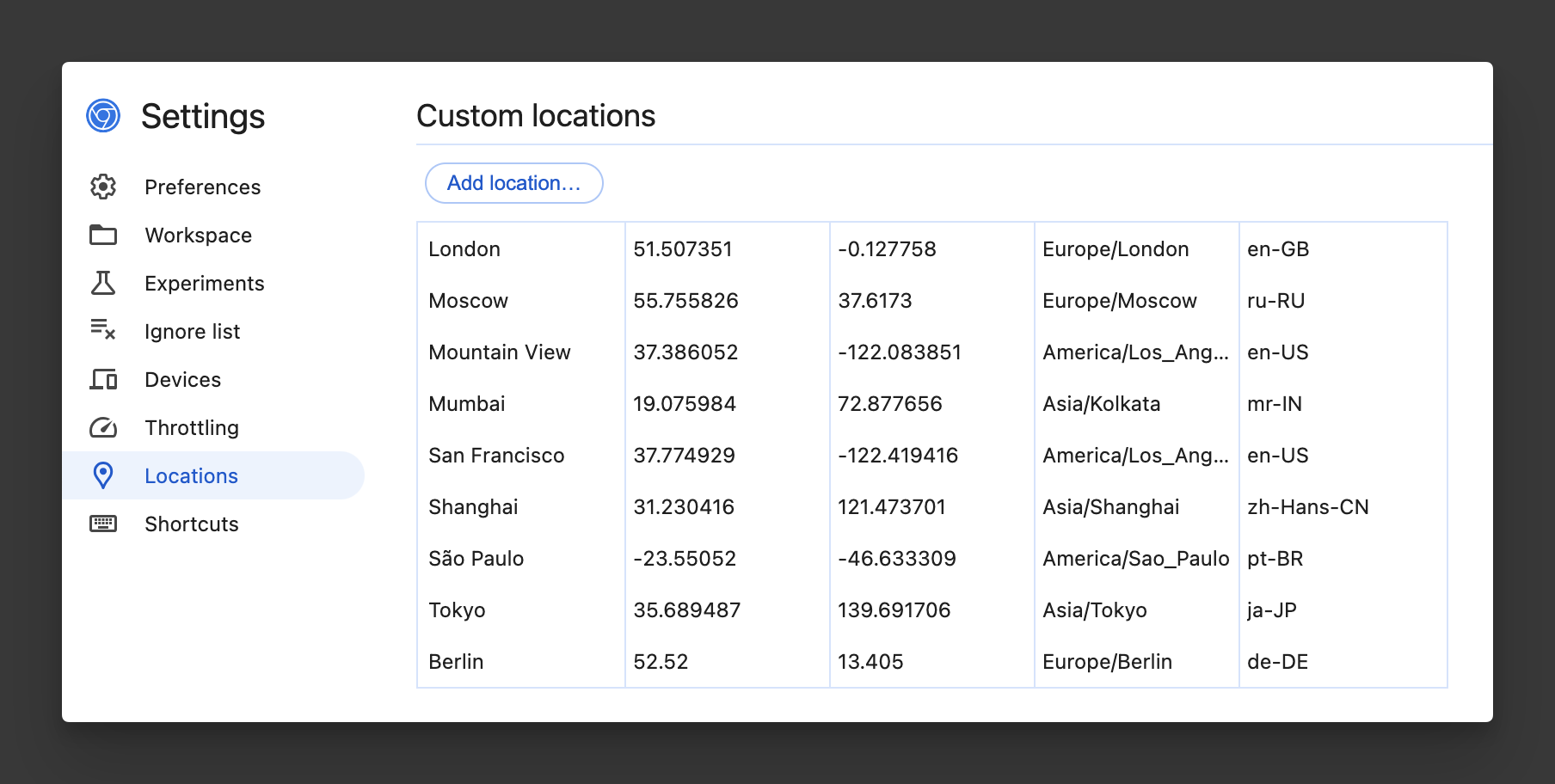Select the San Francisco location name
Viewport: 1555px width, 784px height.
496,456
